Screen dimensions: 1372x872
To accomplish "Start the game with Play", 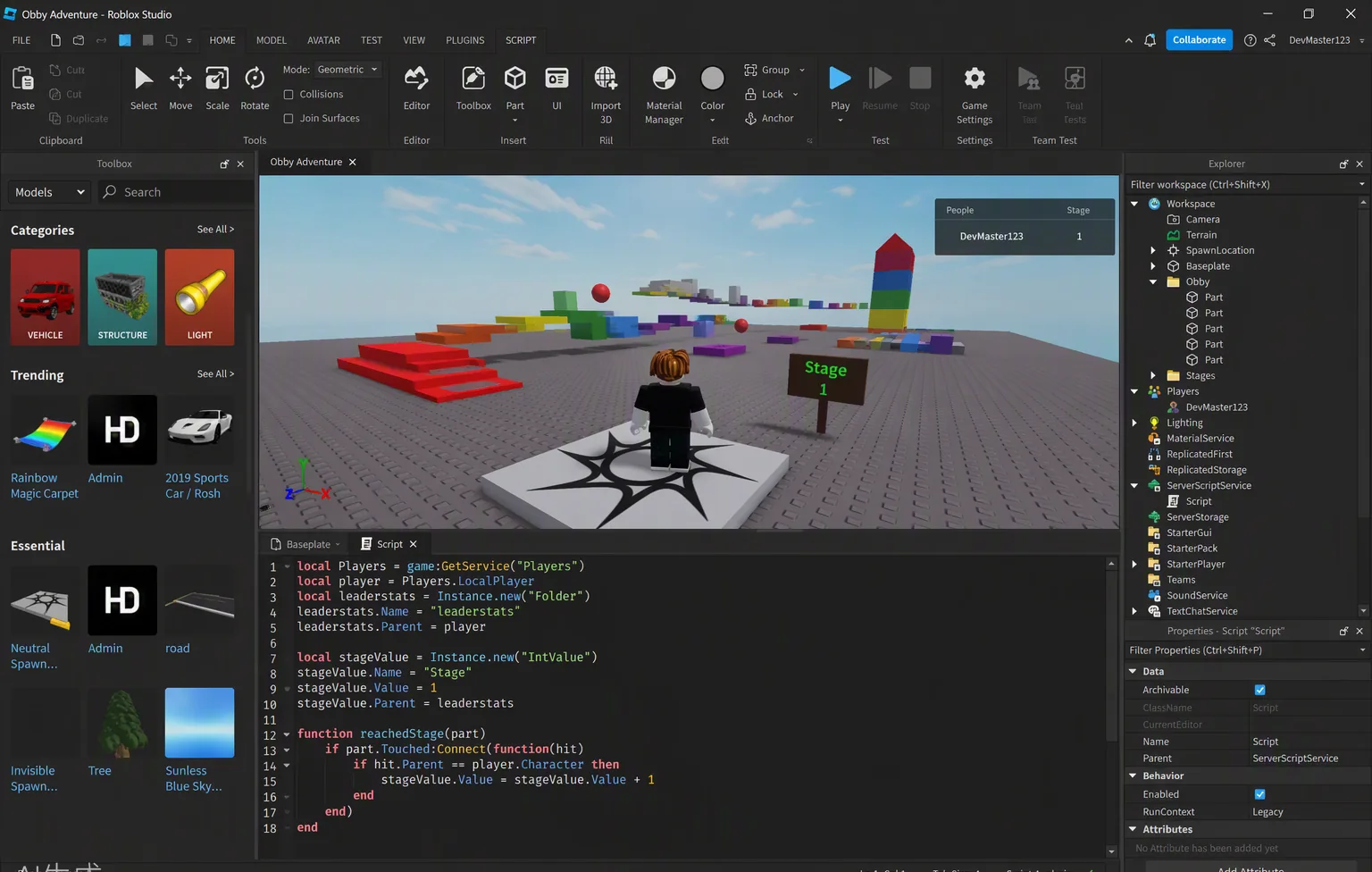I will 840,79.
